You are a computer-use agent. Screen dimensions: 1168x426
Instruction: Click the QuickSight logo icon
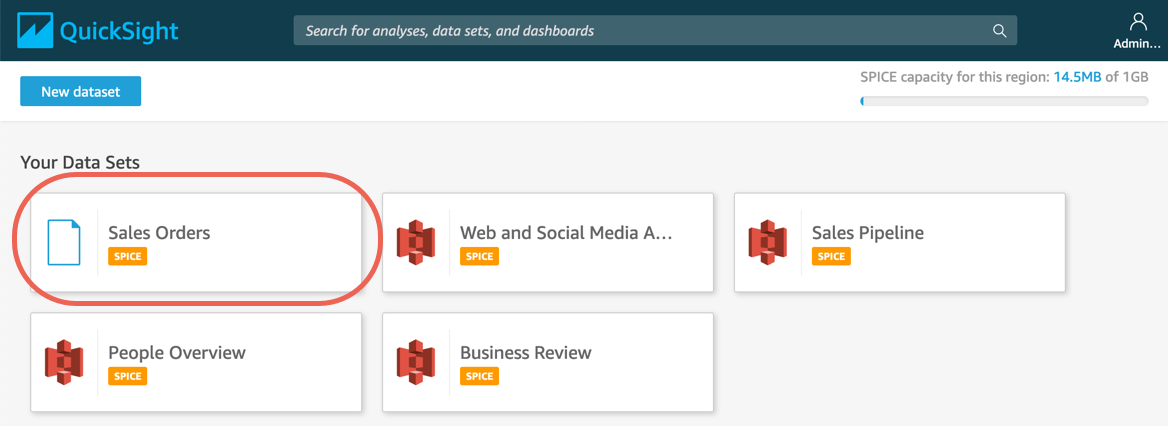(x=34, y=31)
